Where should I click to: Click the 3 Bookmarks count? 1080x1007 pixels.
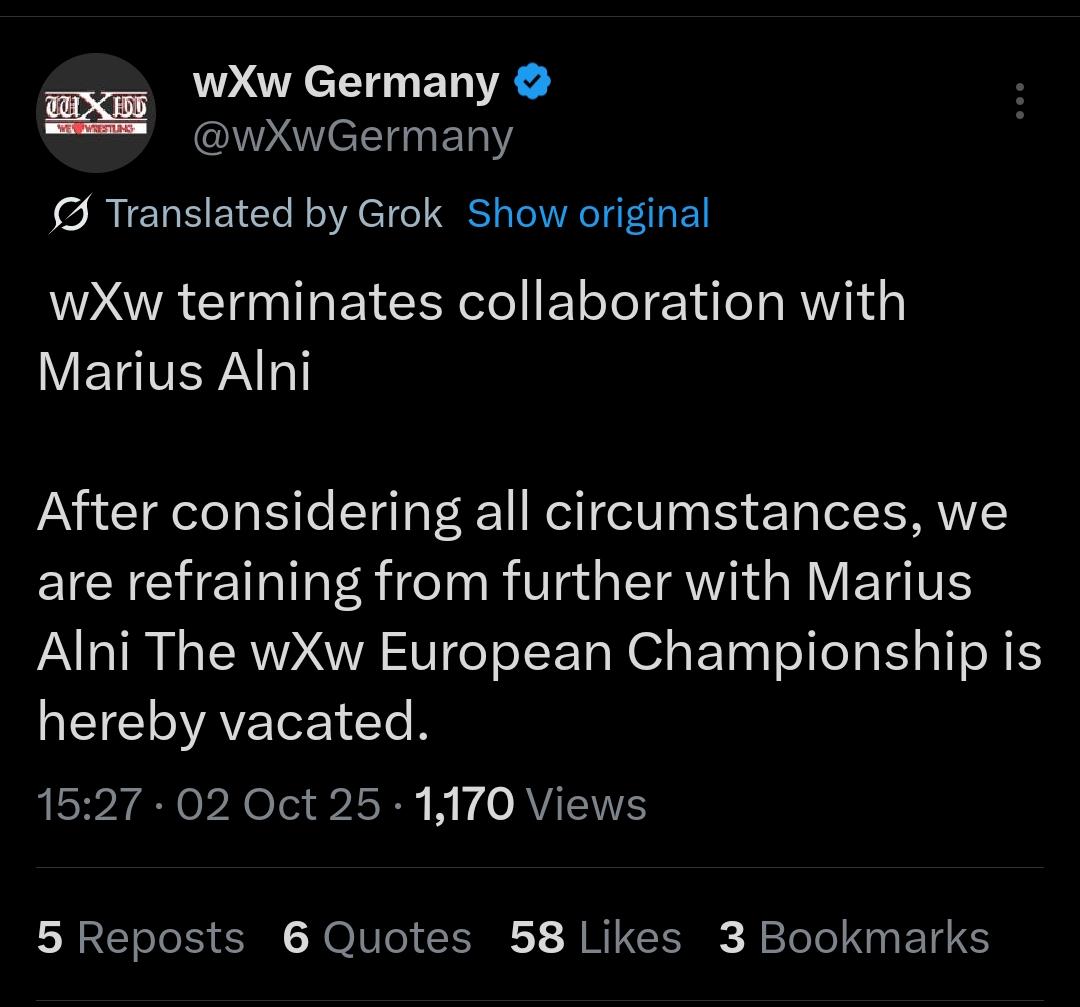click(x=854, y=938)
